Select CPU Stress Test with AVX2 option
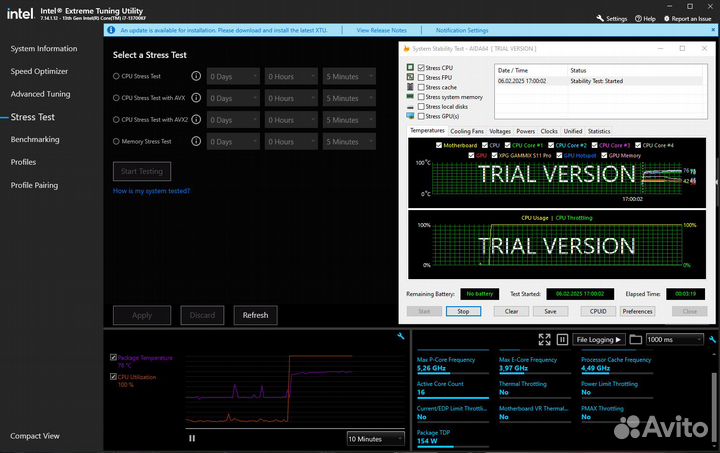The width and height of the screenshot is (720, 453). pos(116,120)
